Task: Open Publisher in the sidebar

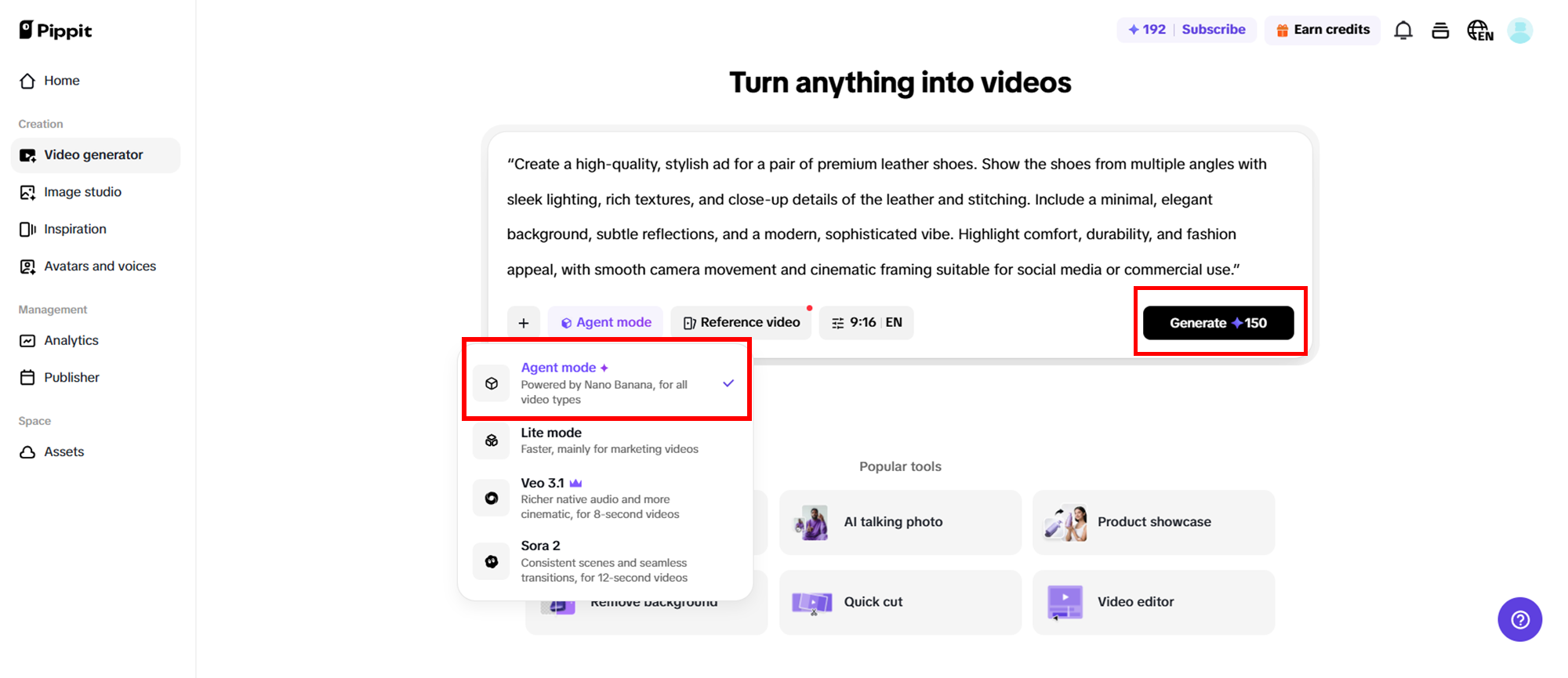Action: click(x=96, y=377)
